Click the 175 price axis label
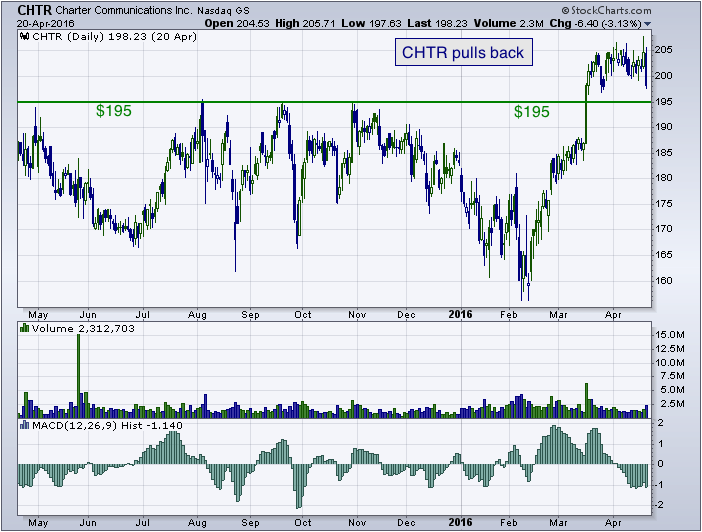This screenshot has height=532, width=702. [663, 204]
